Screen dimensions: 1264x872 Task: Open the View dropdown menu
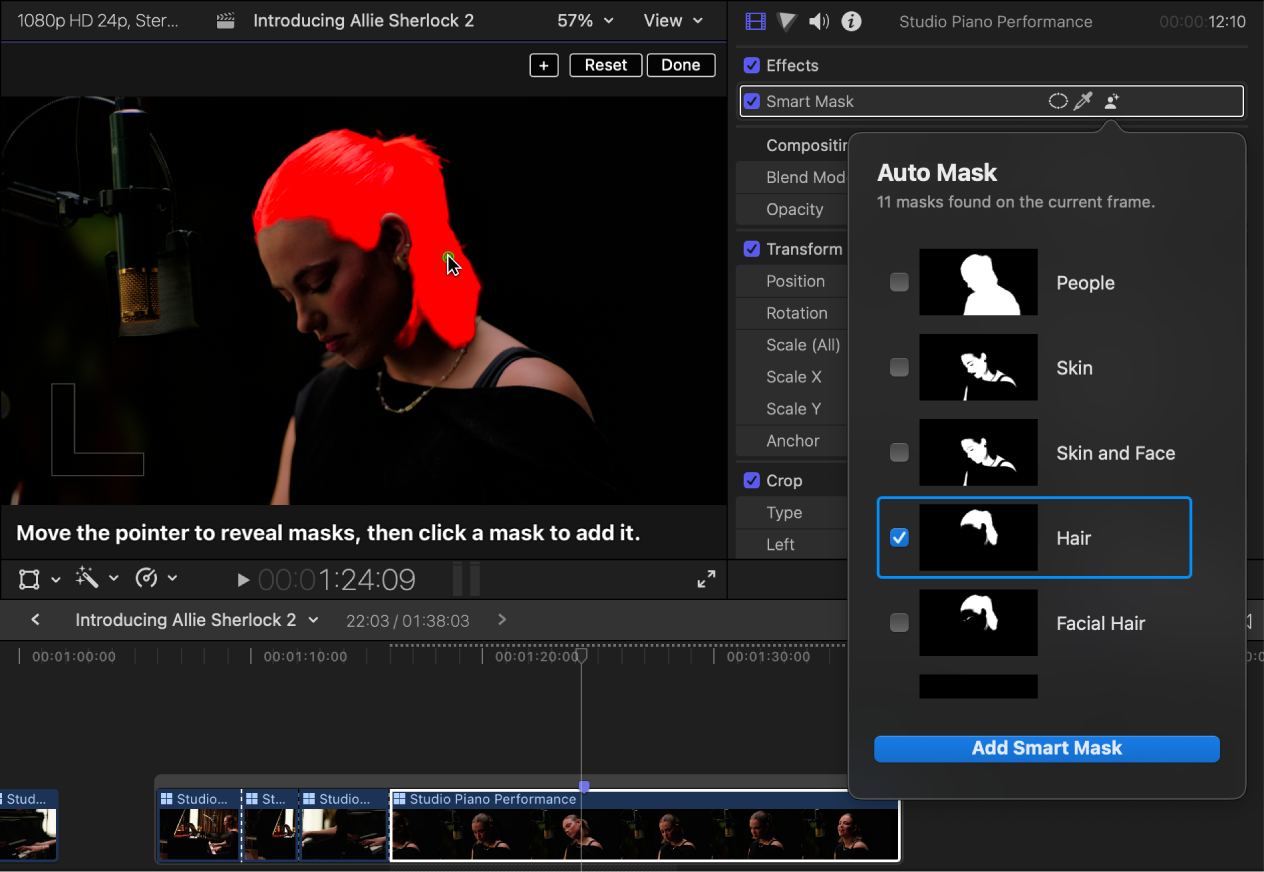[x=673, y=21]
